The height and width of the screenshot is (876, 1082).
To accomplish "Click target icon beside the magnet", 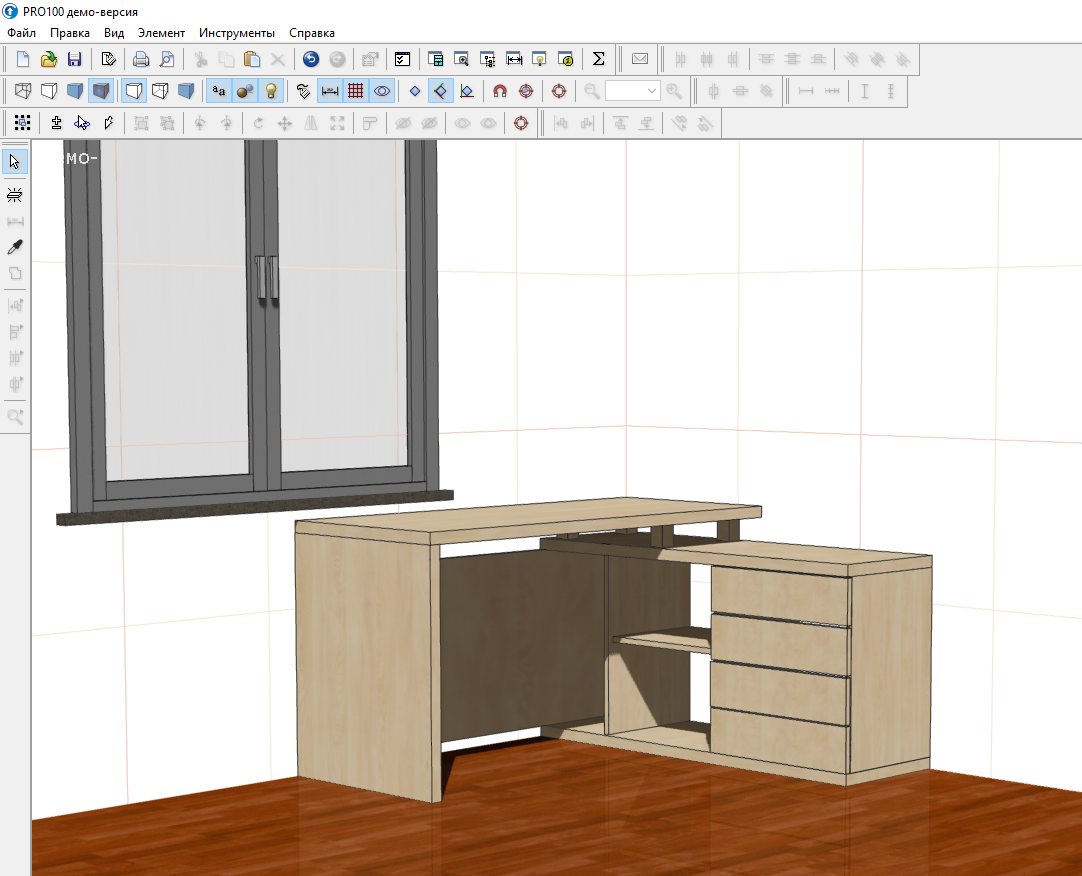I will pos(526,91).
